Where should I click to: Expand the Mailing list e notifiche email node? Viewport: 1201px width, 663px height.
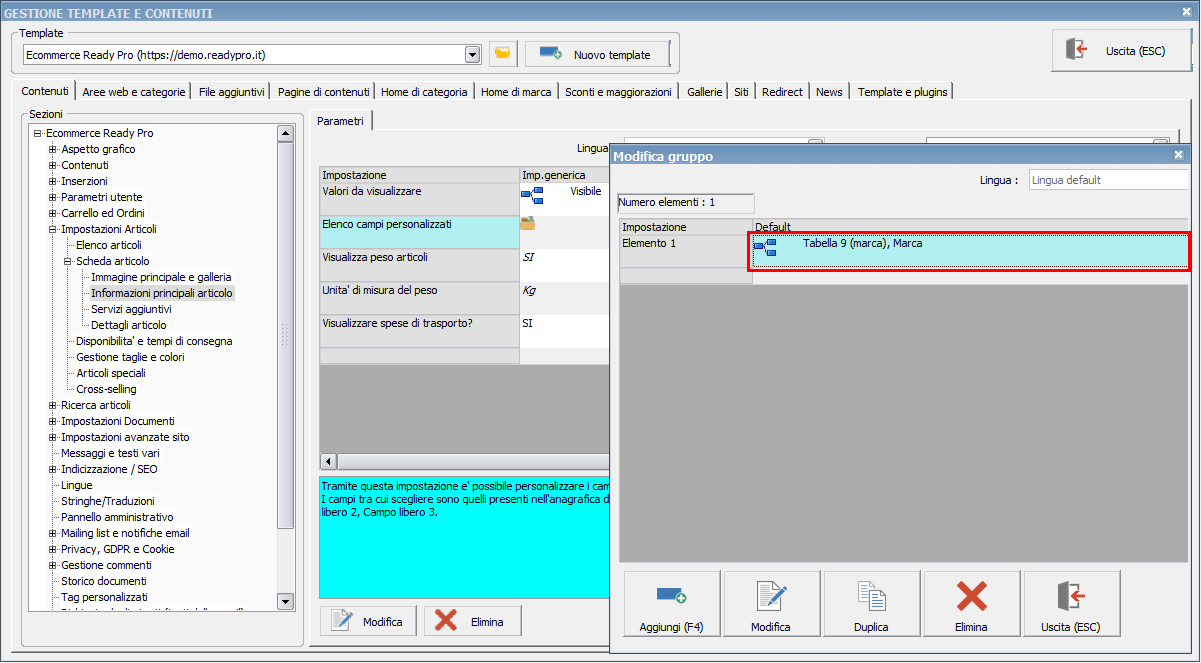(x=53, y=533)
